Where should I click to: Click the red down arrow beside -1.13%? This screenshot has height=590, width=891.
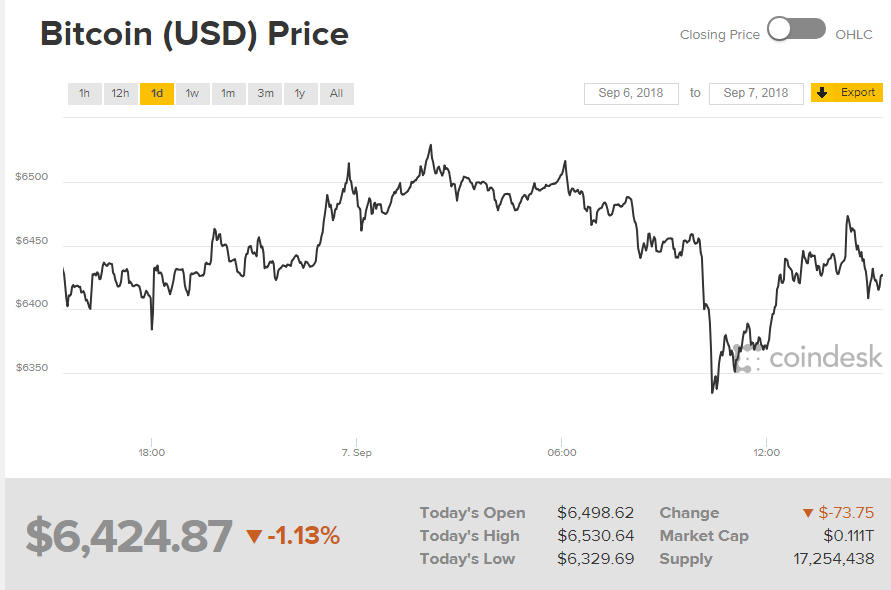coord(254,537)
